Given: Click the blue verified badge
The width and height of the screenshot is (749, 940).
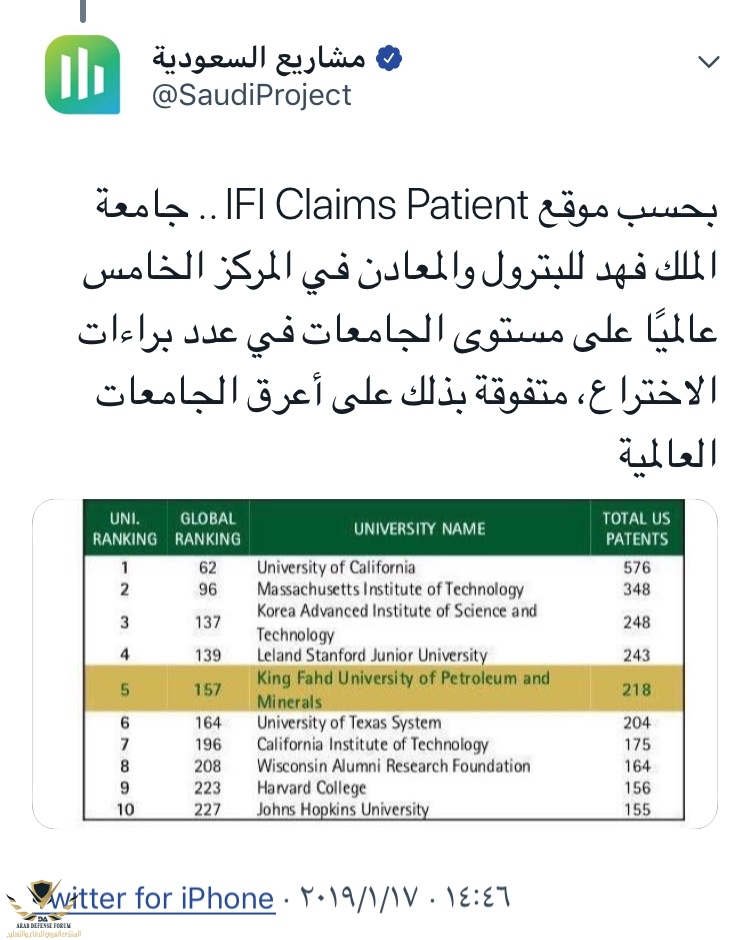Looking at the screenshot, I should pyautogui.click(x=388, y=59).
